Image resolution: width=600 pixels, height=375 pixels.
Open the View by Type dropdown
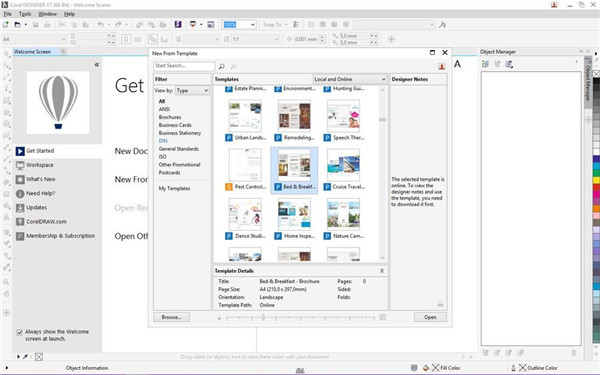(x=192, y=90)
